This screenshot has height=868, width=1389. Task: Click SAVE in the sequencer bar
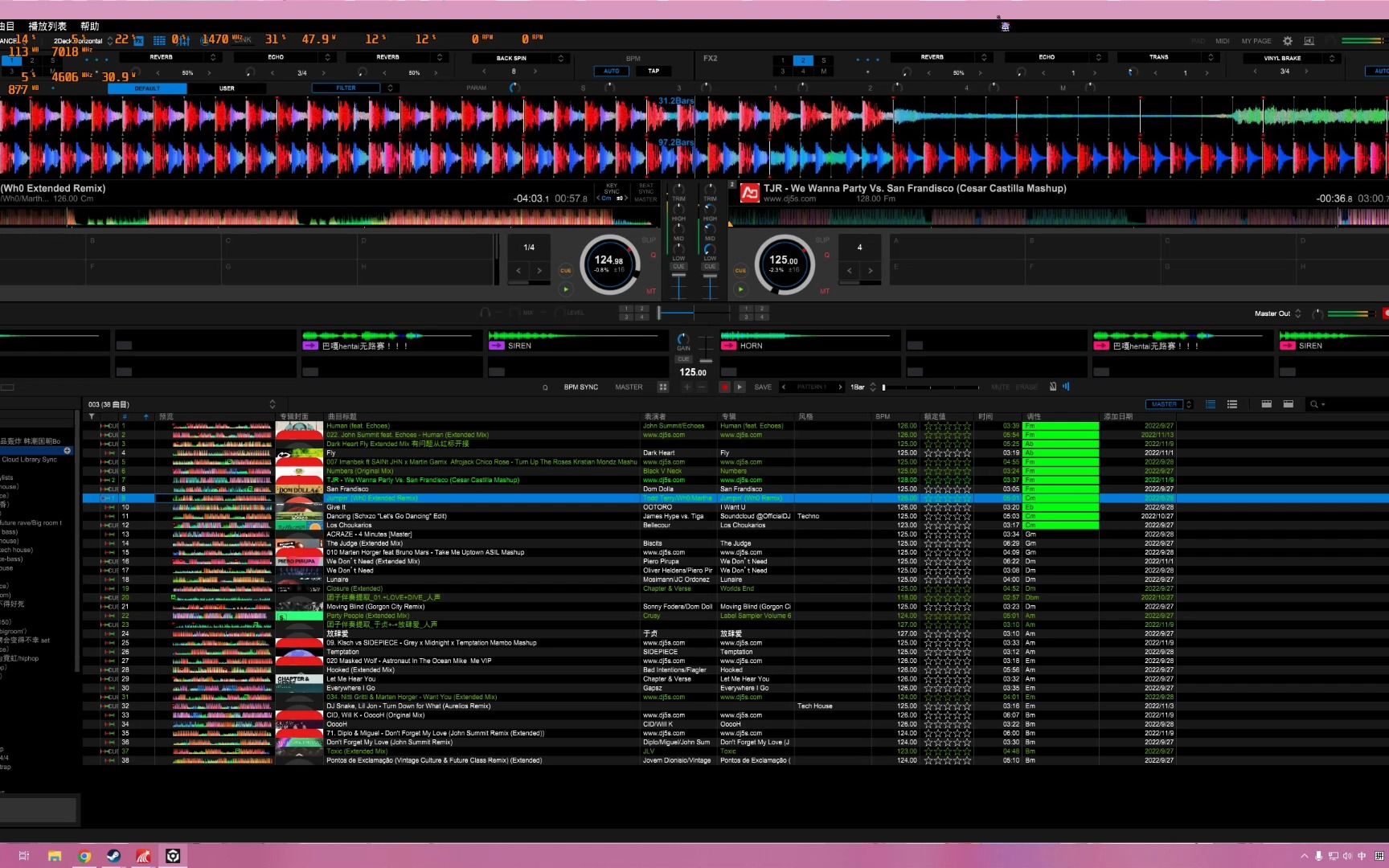(x=763, y=387)
